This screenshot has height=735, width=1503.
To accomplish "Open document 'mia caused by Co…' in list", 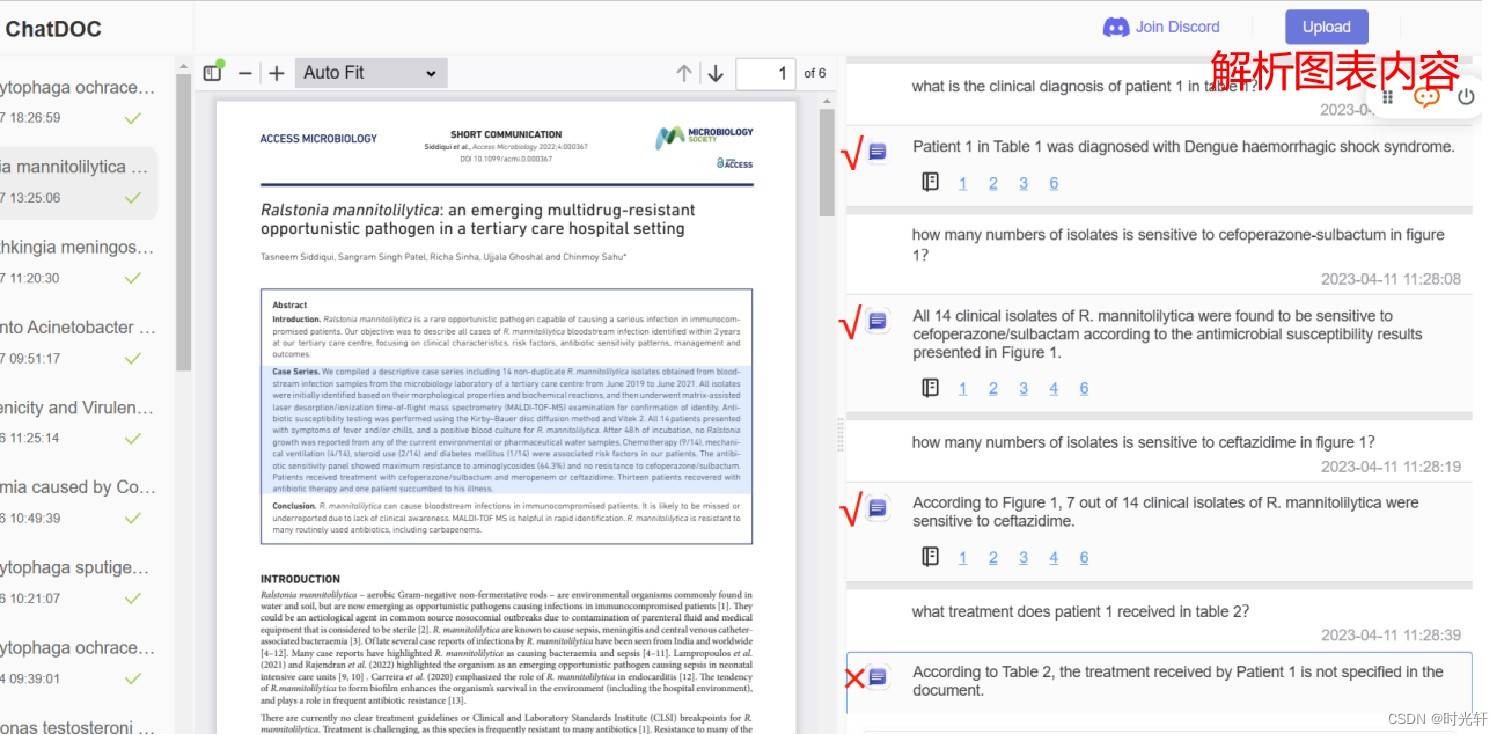I will tap(78, 502).
